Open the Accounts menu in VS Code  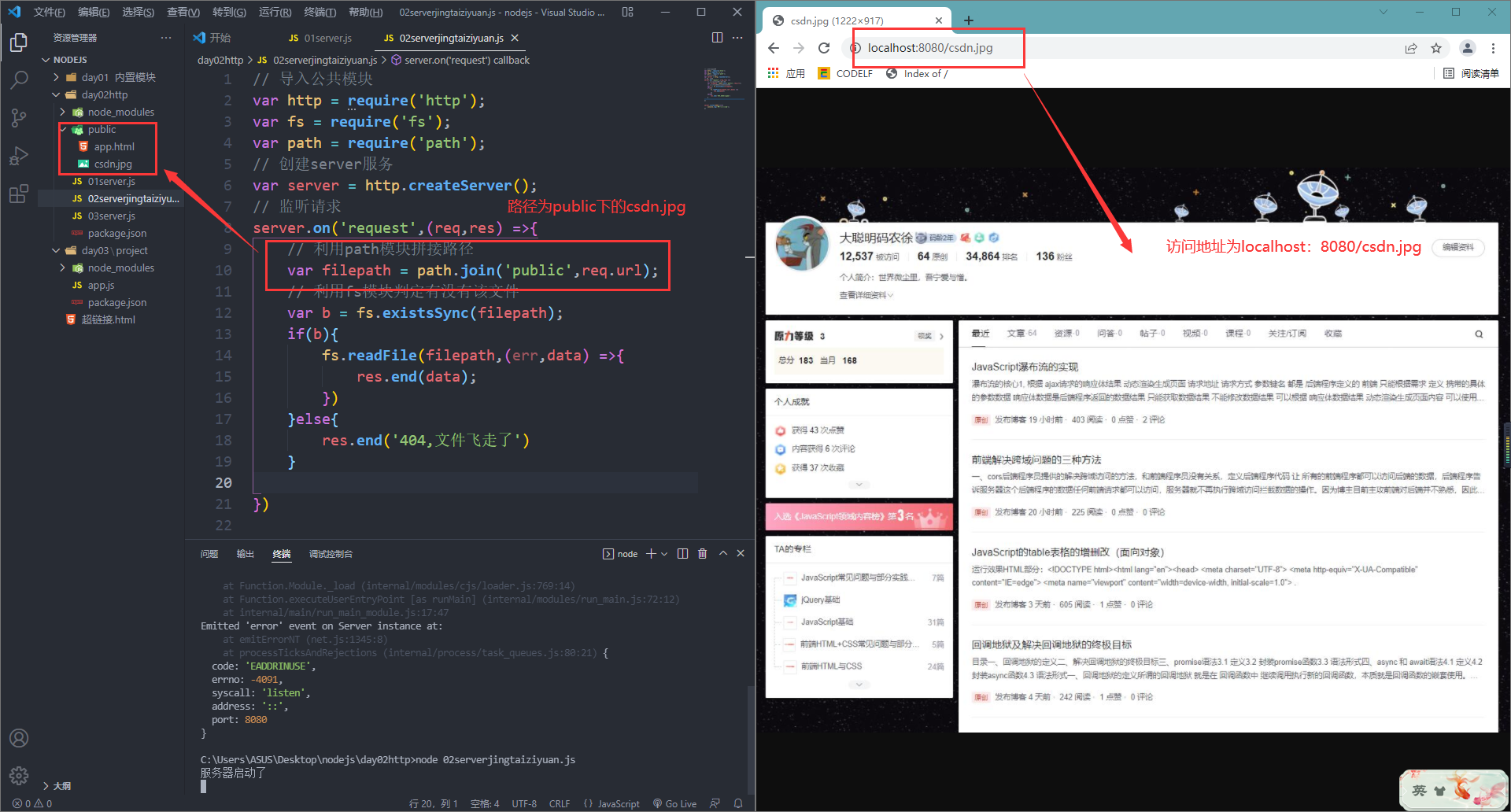[x=19, y=738]
